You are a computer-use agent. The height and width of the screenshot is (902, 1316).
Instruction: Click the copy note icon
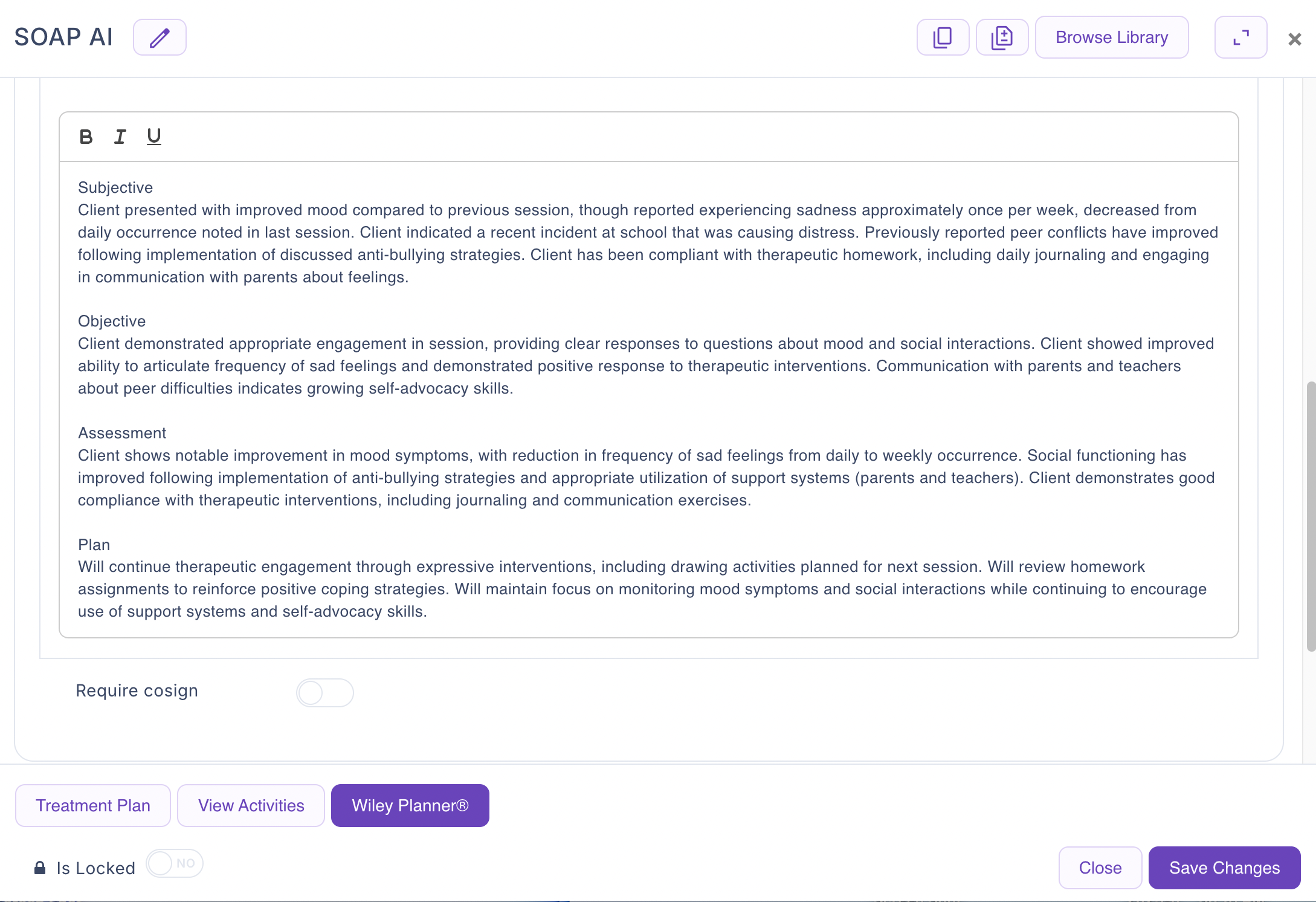[x=943, y=37]
